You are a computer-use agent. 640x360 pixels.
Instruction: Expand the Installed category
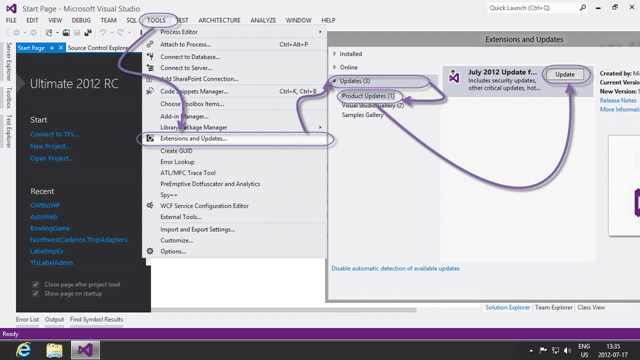(x=335, y=54)
